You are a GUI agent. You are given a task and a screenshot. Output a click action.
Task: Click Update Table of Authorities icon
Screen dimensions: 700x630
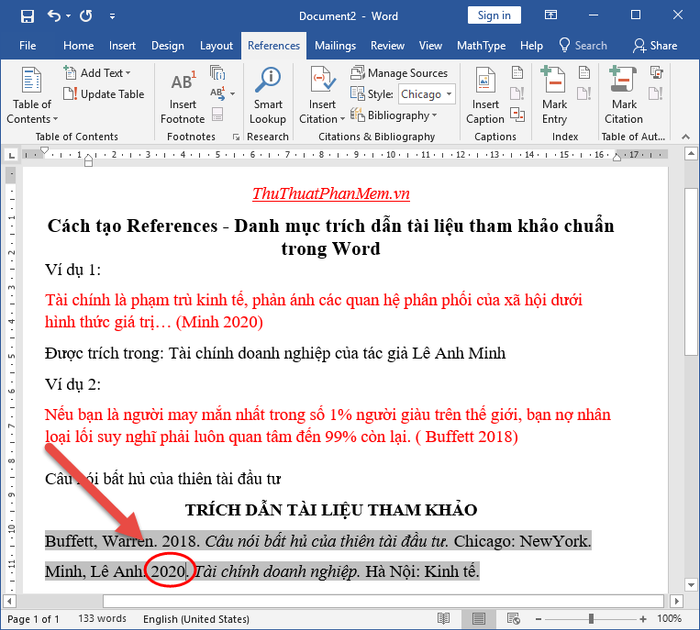(656, 94)
